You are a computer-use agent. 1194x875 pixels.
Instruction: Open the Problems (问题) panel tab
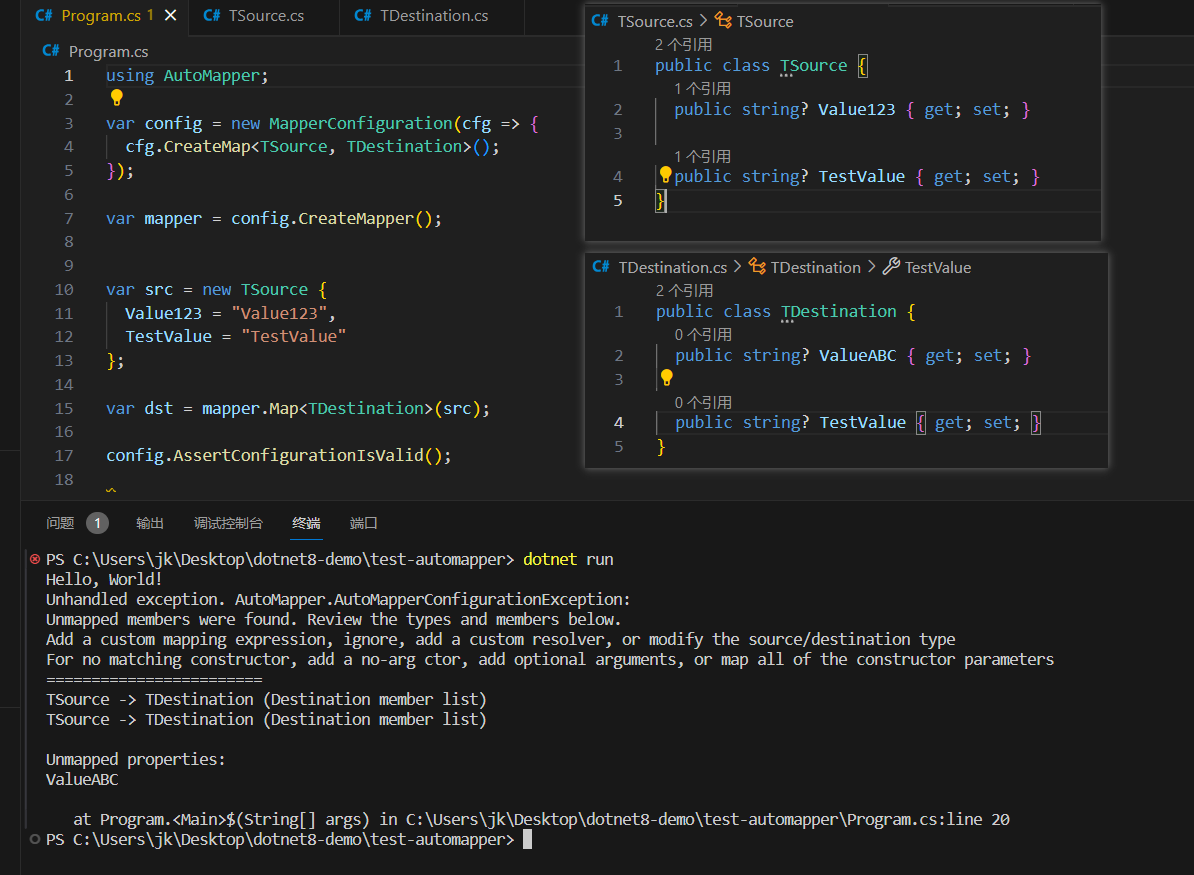[60, 522]
